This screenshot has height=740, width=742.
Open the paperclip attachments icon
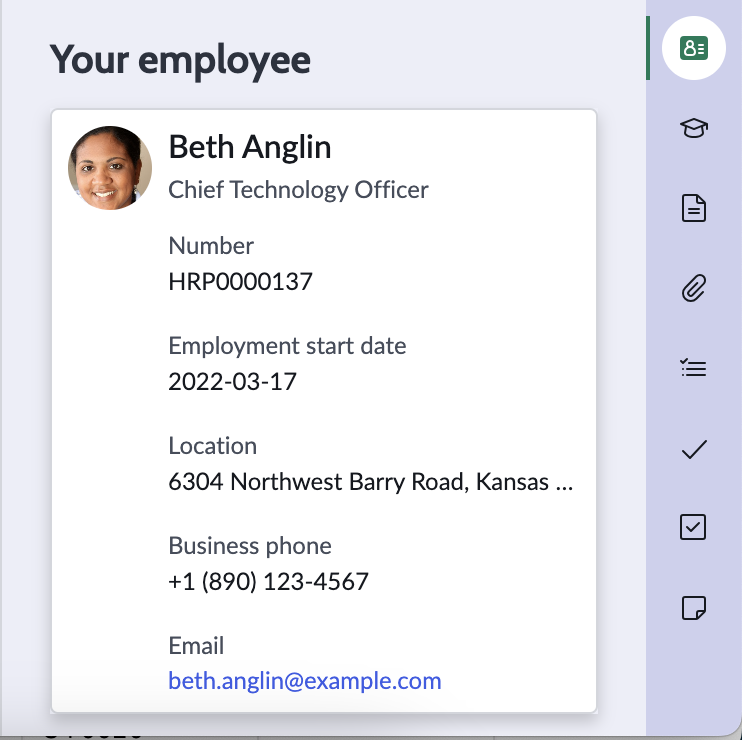(694, 288)
